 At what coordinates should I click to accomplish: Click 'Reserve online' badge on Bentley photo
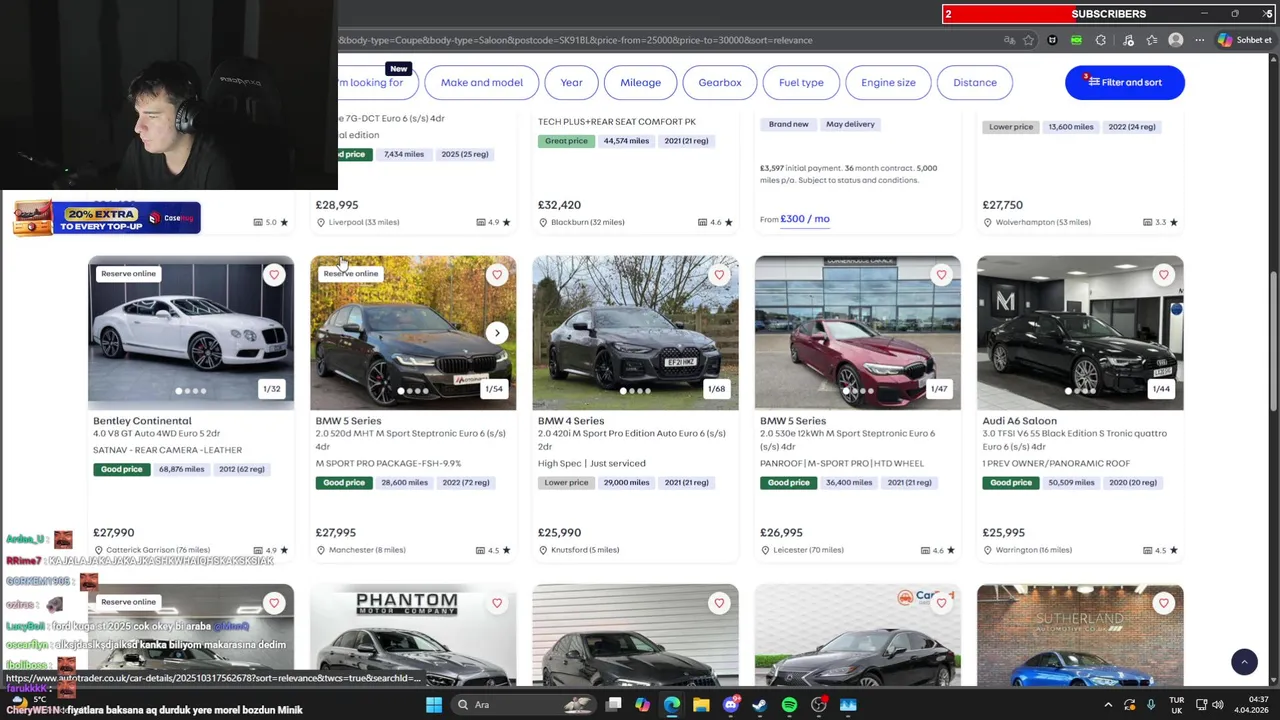[x=128, y=274]
